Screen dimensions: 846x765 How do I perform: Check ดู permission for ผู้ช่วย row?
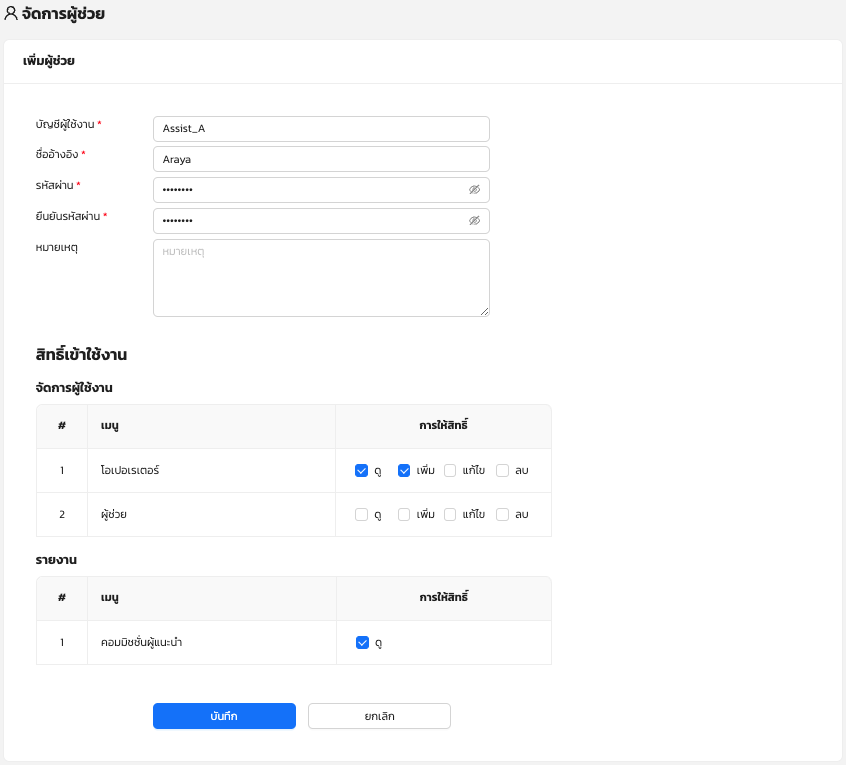362,515
